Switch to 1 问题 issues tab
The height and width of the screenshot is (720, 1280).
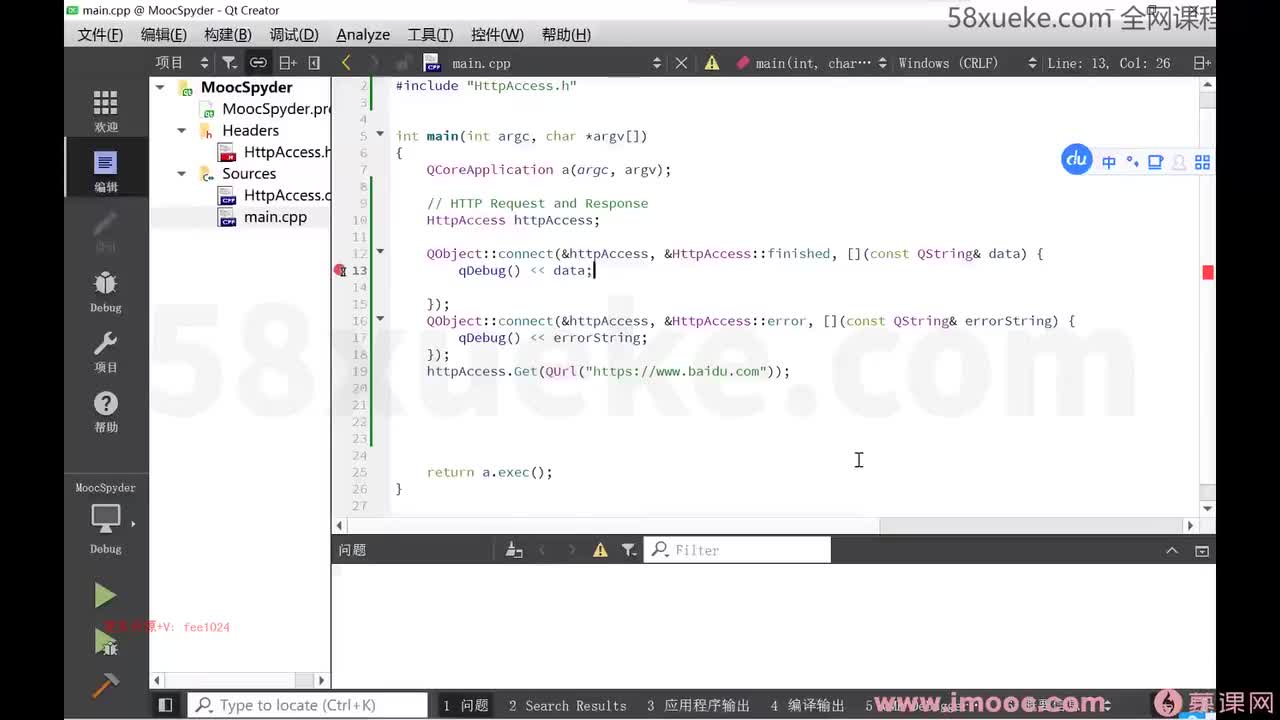pyautogui.click(x=466, y=705)
